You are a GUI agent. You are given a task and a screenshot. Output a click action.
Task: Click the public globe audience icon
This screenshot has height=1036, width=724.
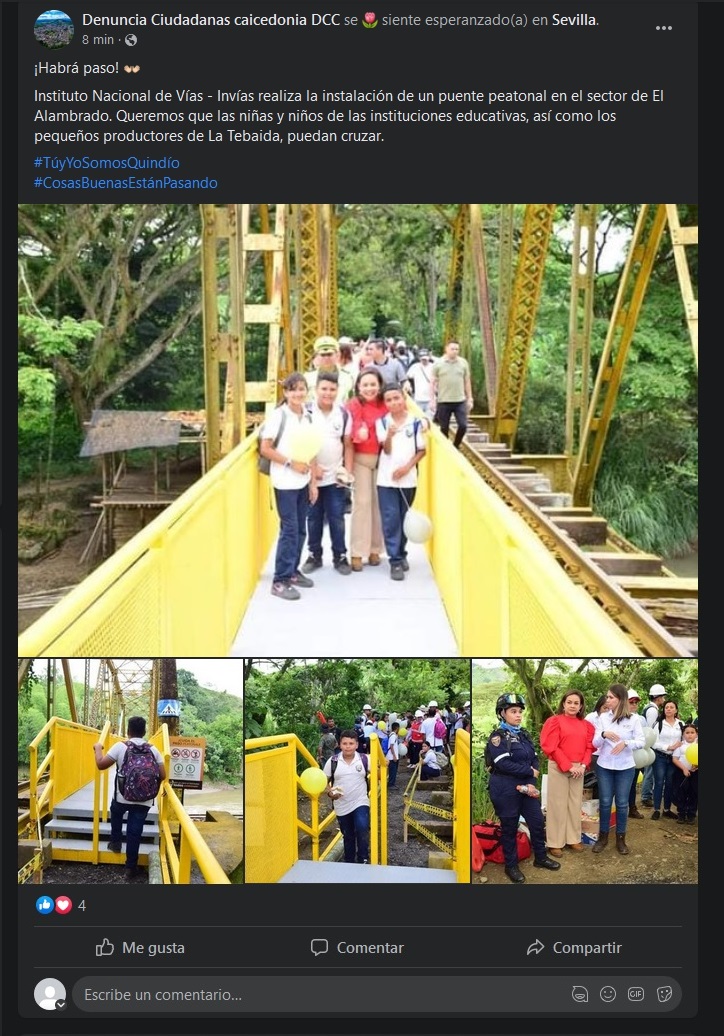click(131, 40)
